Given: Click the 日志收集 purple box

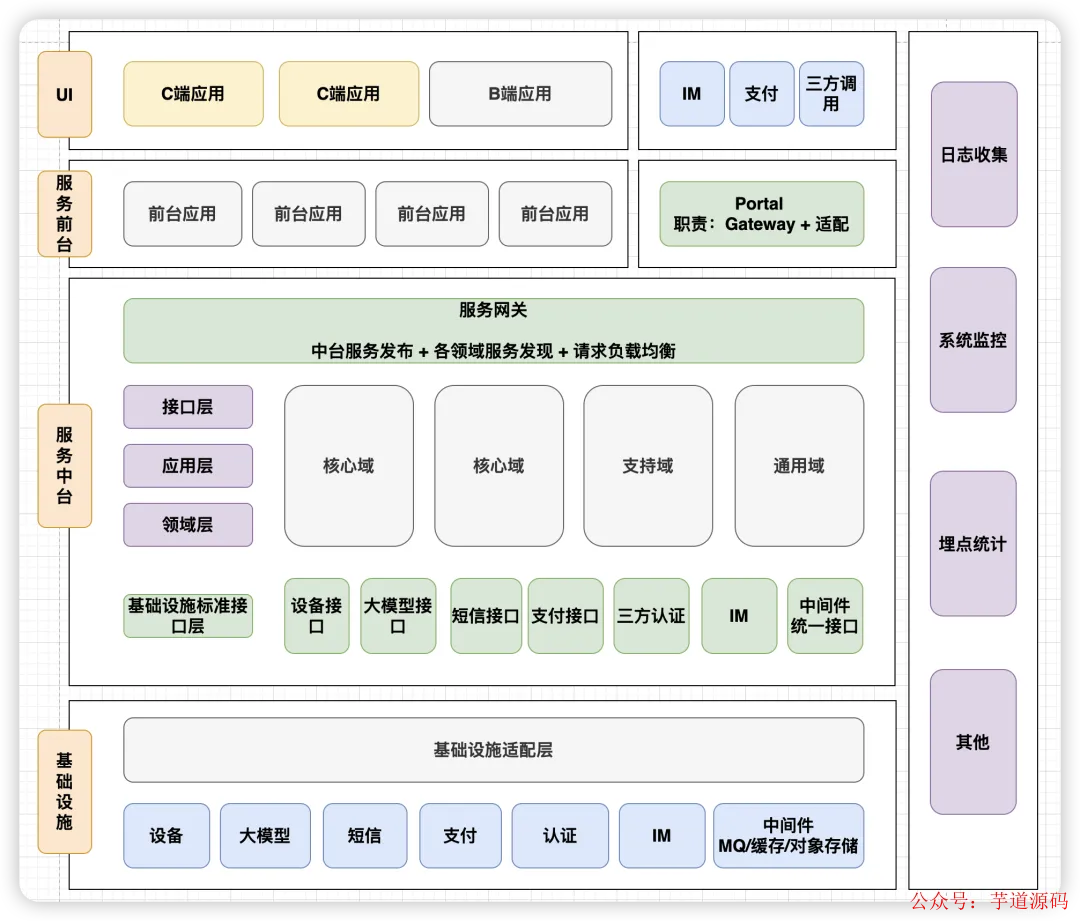Looking at the screenshot, I should pyautogui.click(x=974, y=154).
